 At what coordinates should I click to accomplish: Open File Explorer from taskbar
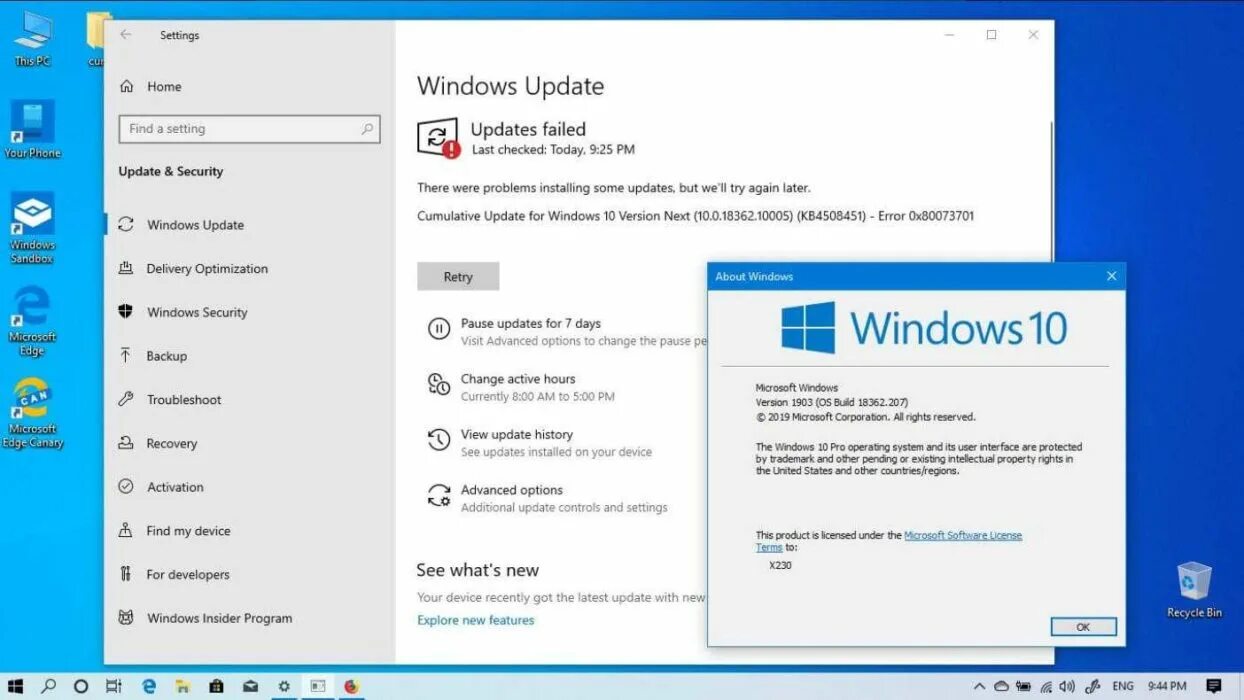(183, 686)
